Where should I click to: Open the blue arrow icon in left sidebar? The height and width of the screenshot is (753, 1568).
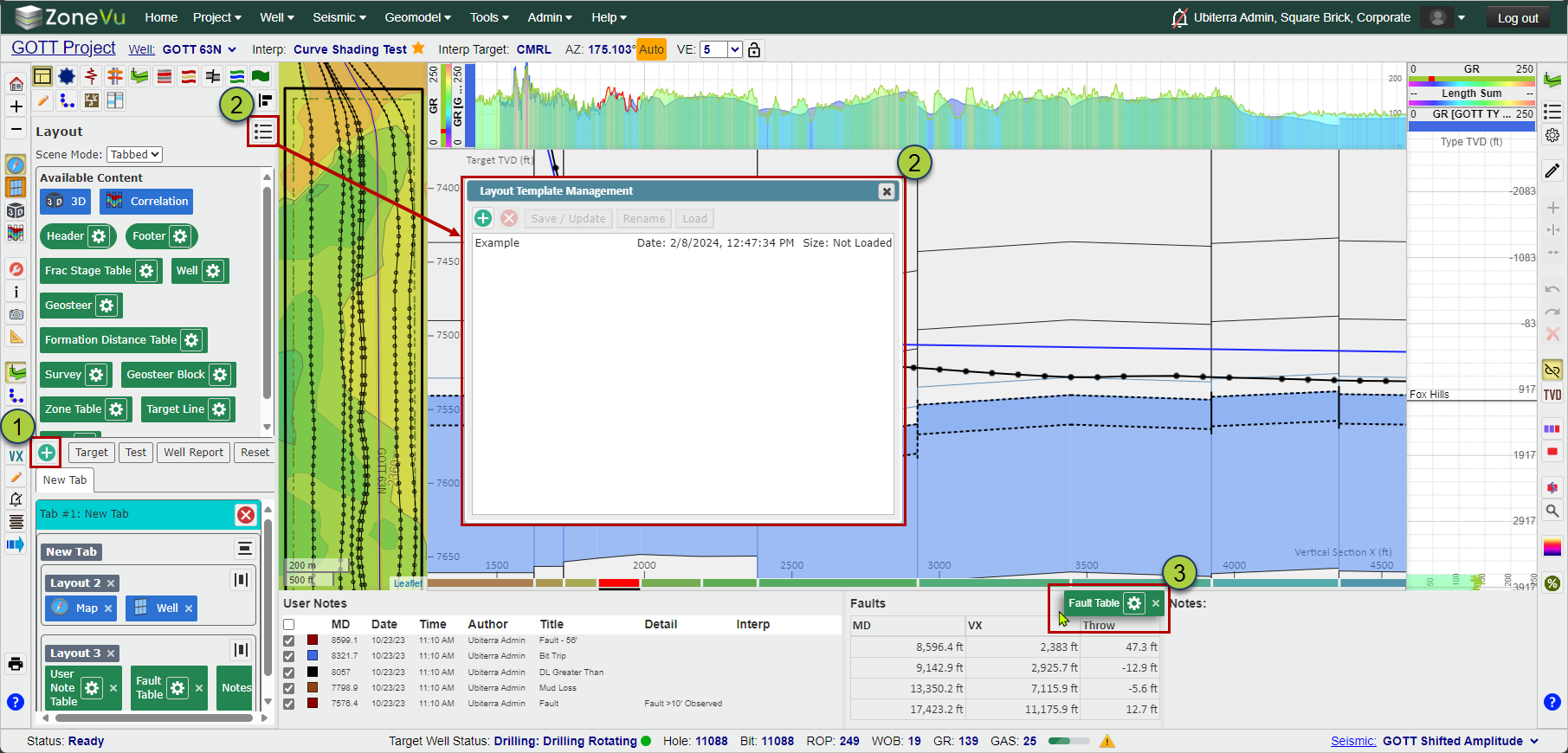tap(16, 544)
